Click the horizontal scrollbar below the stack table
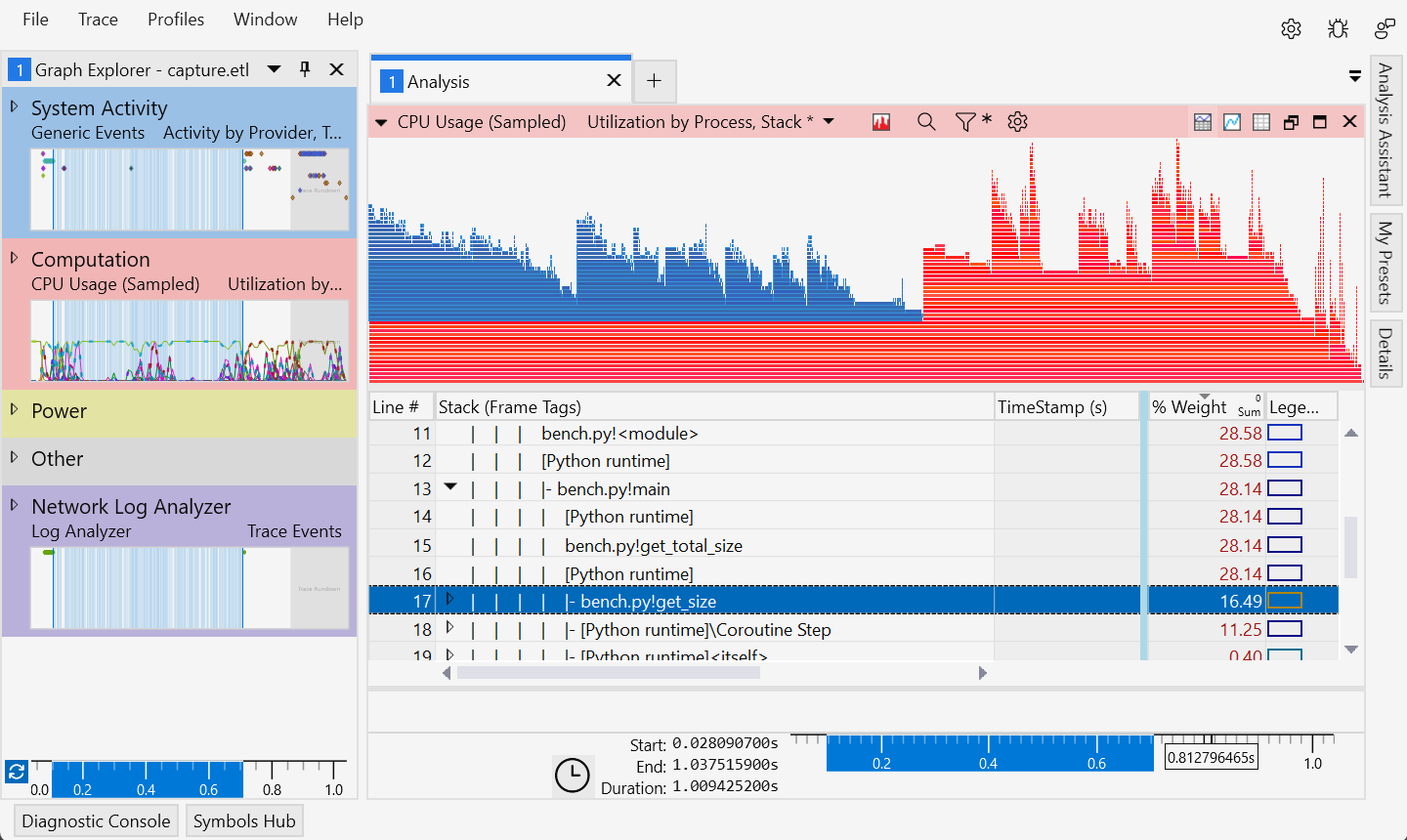Viewport: 1407px width, 840px height. (x=713, y=673)
